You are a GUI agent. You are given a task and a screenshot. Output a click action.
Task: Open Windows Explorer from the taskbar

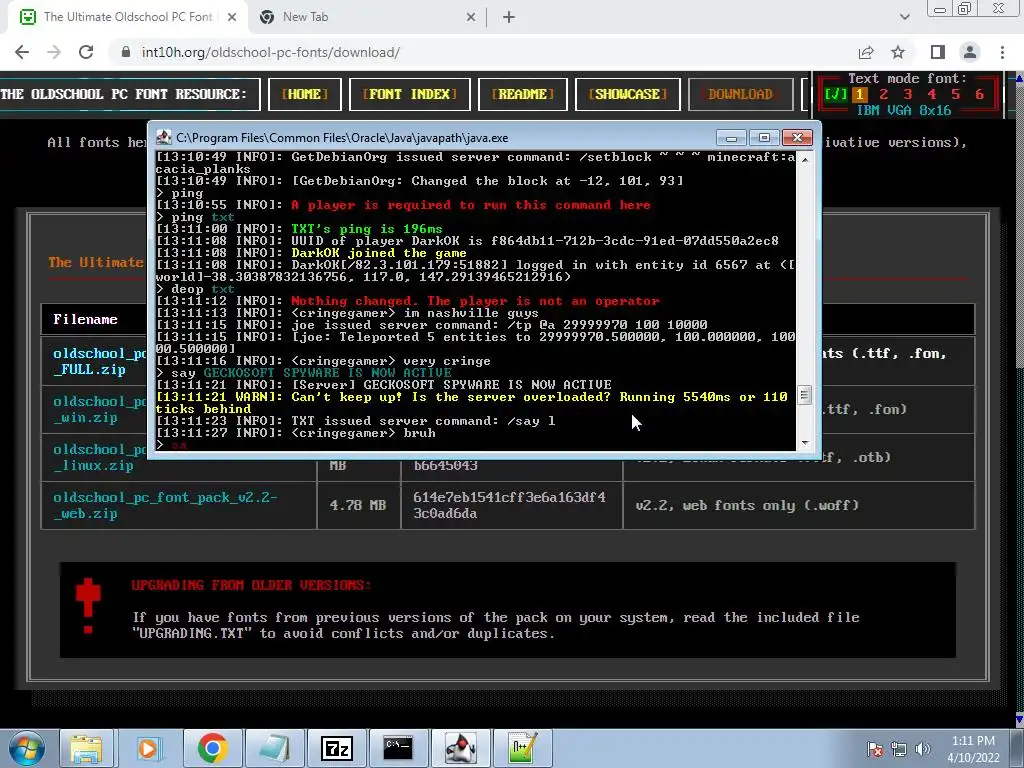pyautogui.click(x=86, y=748)
